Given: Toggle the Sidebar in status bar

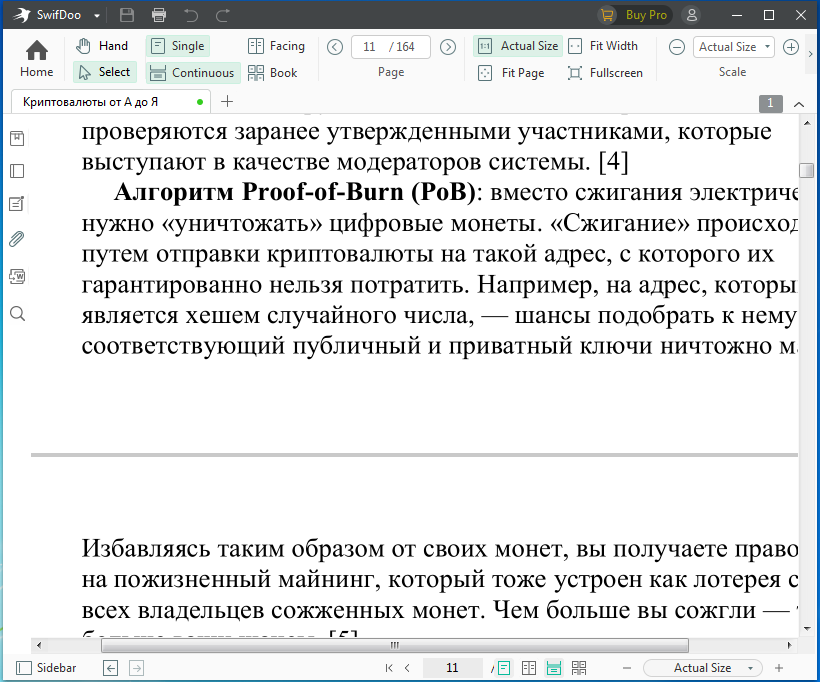Looking at the screenshot, I should point(46,668).
